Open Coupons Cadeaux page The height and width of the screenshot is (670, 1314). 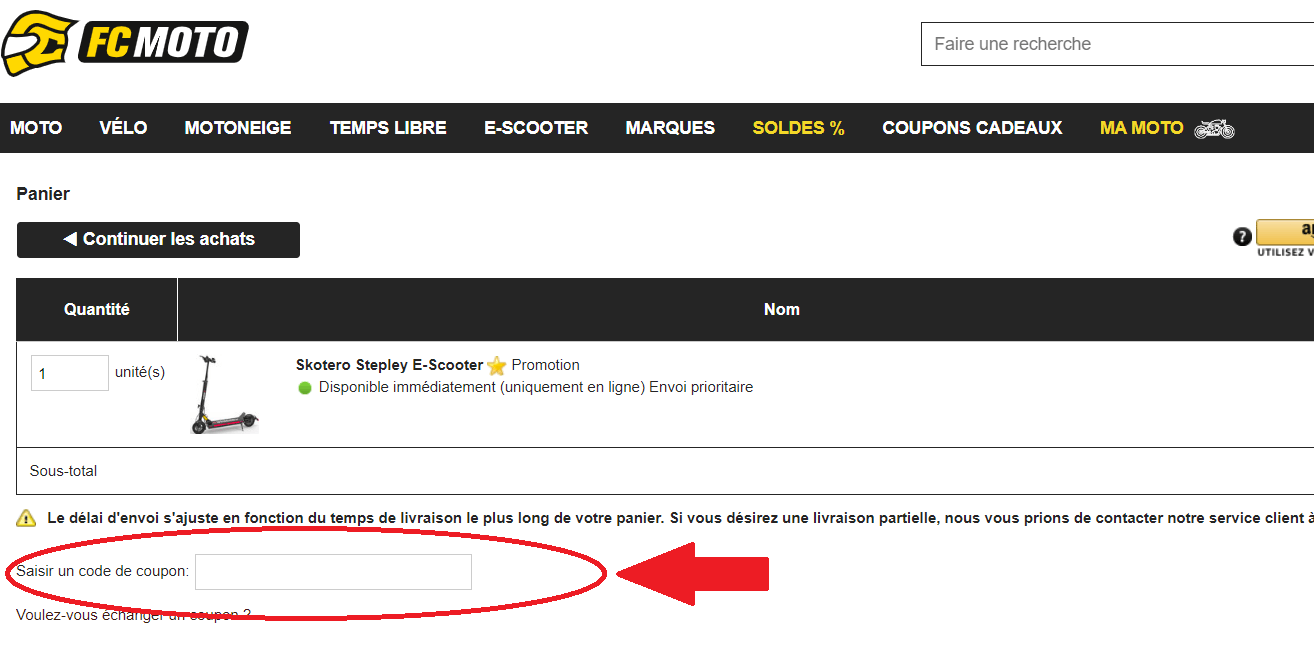pos(972,128)
